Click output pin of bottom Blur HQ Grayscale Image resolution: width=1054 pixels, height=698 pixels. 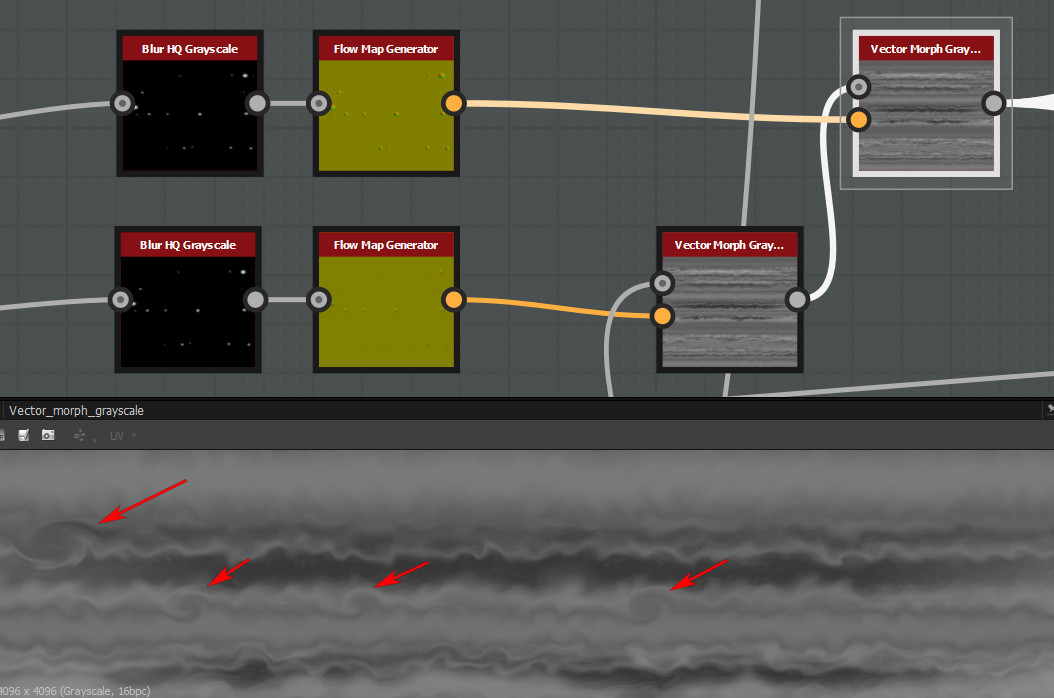tap(255, 299)
